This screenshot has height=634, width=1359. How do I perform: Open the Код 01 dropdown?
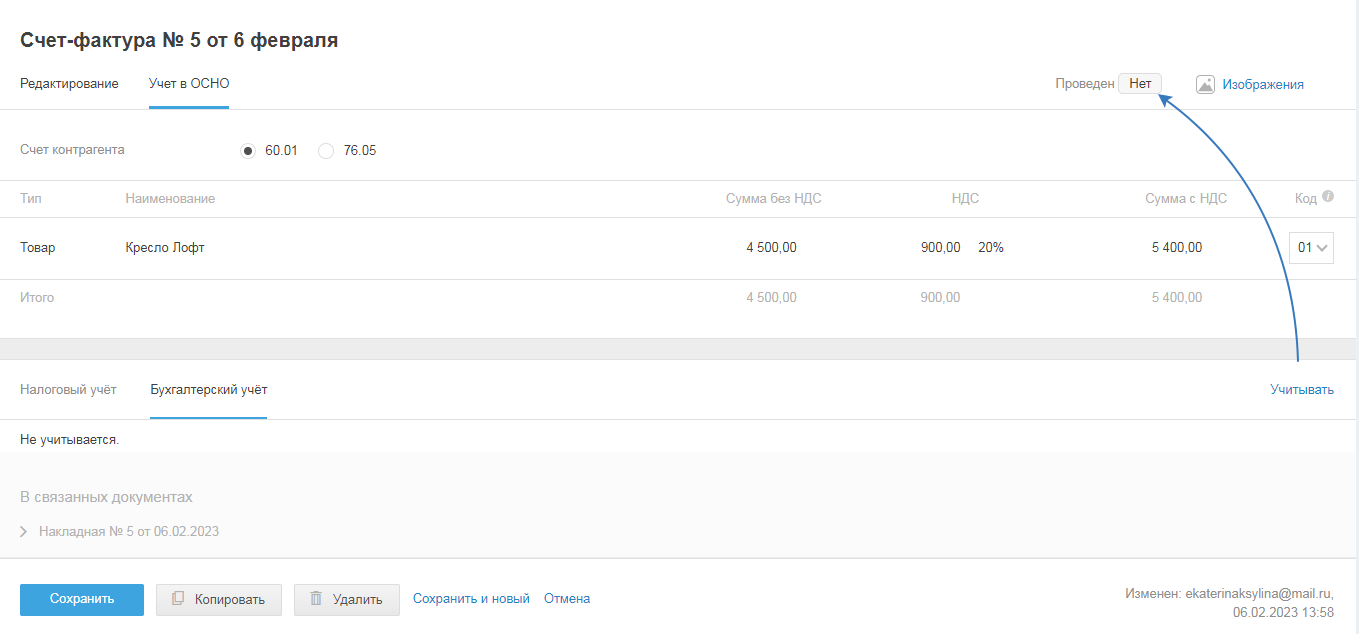pos(1312,248)
